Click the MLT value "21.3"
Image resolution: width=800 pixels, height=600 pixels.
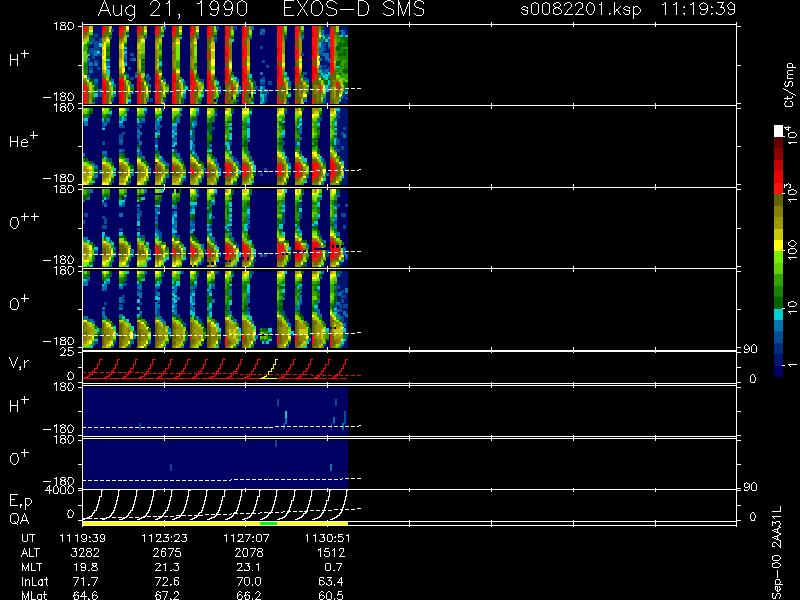(x=167, y=567)
